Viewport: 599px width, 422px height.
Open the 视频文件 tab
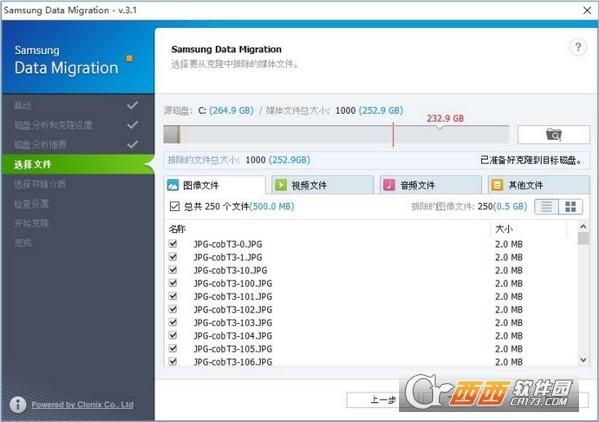tap(322, 185)
